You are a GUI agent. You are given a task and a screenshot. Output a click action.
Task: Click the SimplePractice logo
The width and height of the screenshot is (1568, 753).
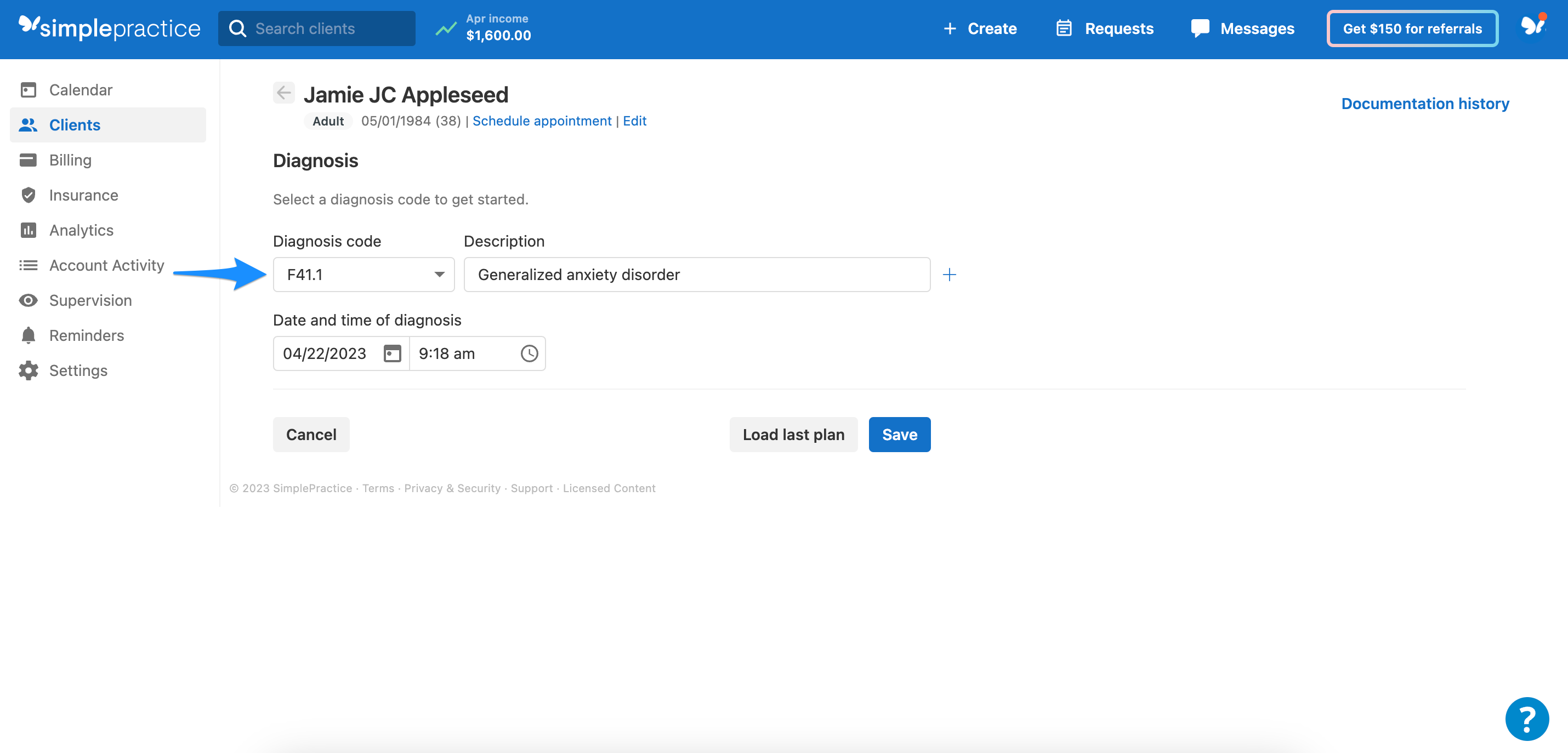110,28
